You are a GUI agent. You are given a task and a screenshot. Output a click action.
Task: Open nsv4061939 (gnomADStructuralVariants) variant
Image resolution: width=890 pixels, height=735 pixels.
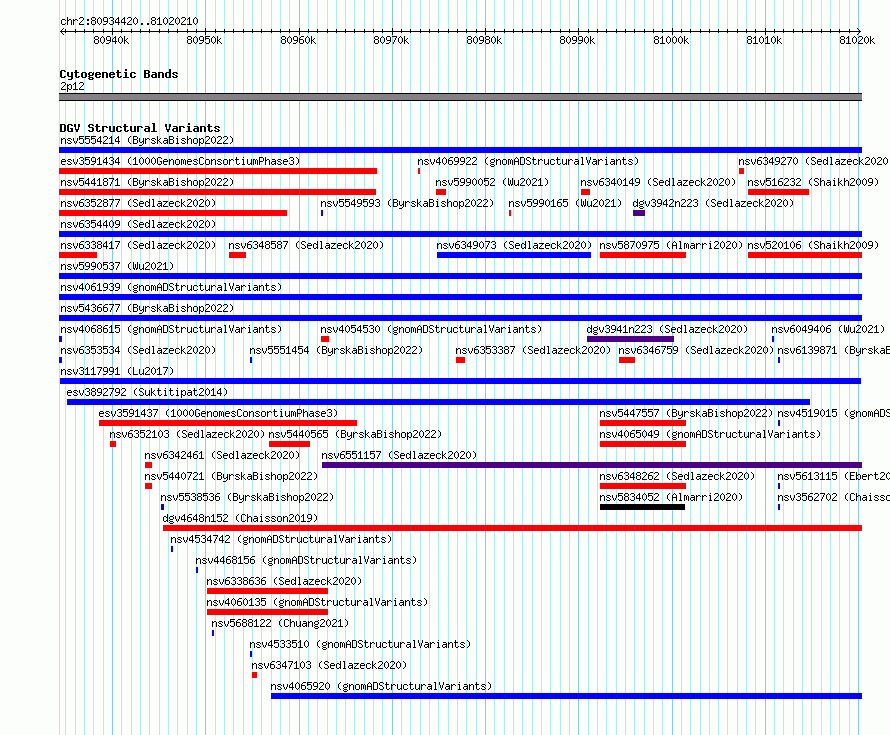point(171,287)
